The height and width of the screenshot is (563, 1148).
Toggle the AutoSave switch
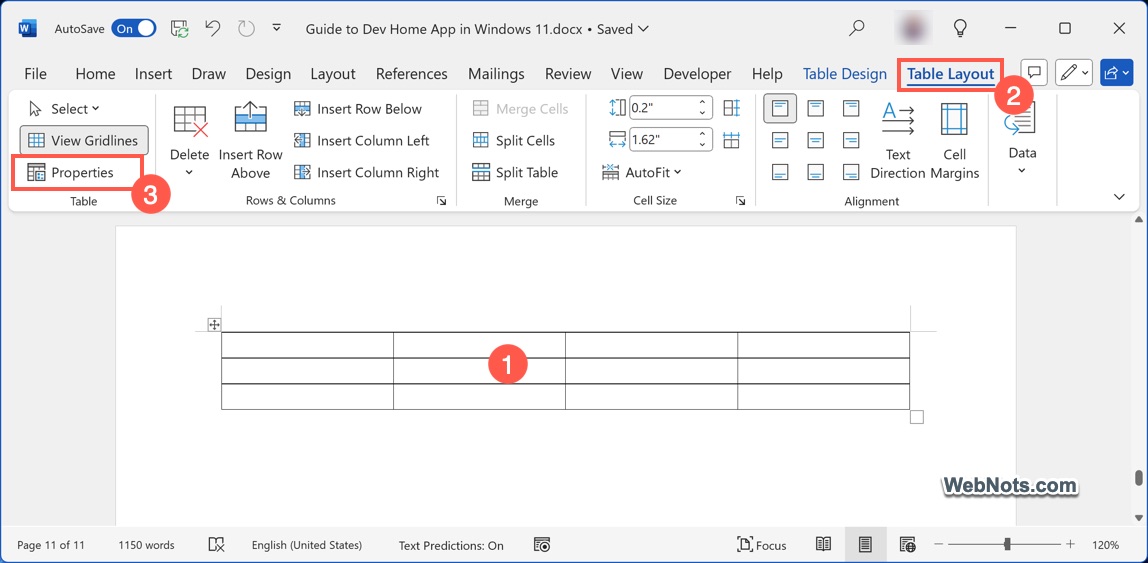(x=134, y=29)
